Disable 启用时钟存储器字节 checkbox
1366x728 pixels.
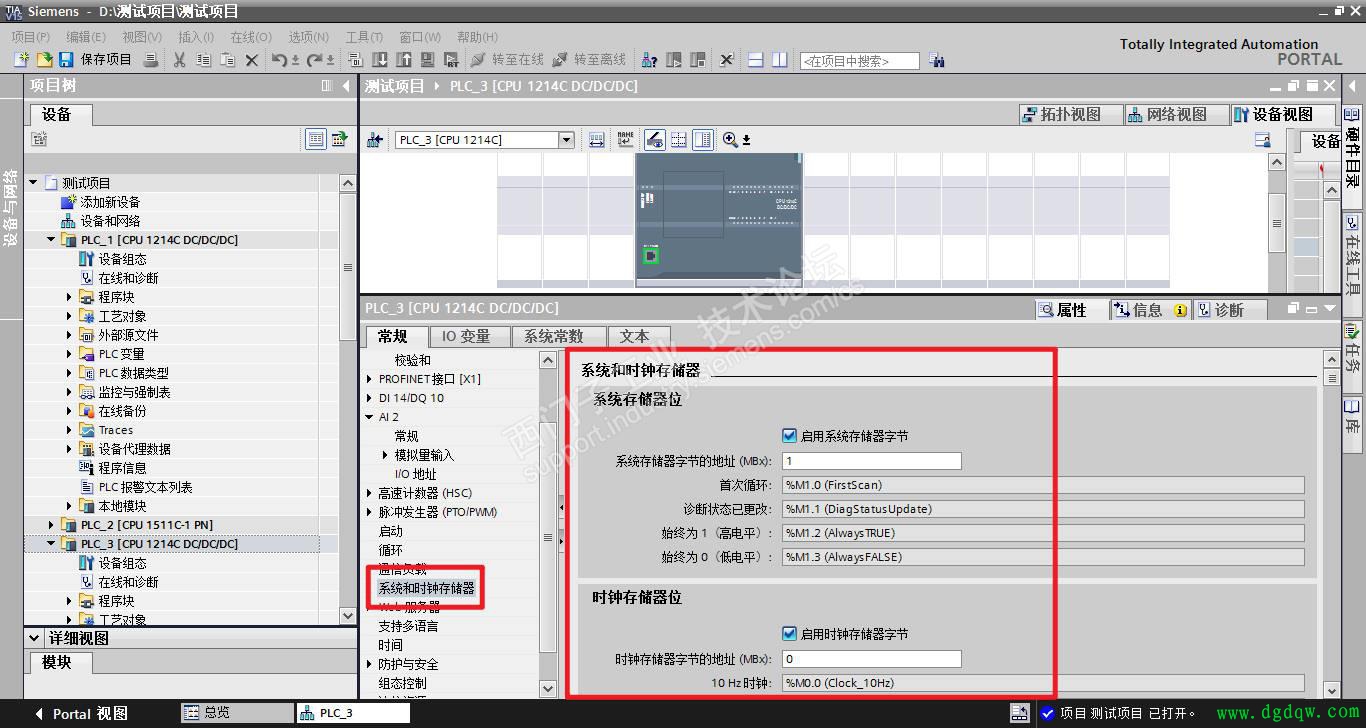tap(789, 633)
